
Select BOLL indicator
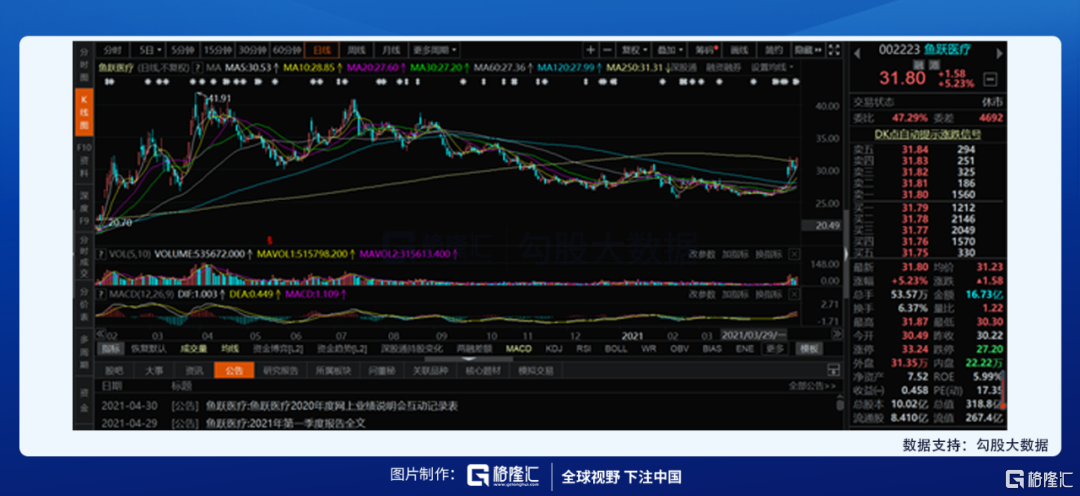click(616, 349)
